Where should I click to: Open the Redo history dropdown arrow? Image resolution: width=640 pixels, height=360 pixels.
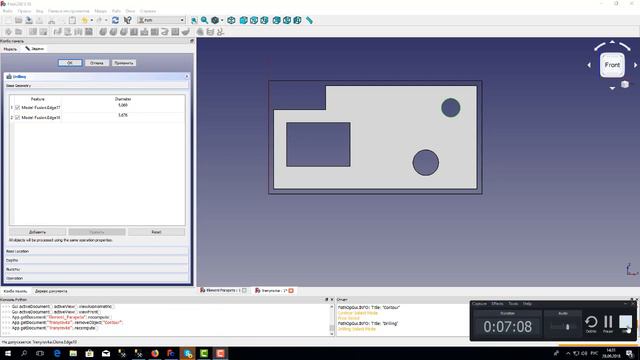pyautogui.click(x=106, y=20)
